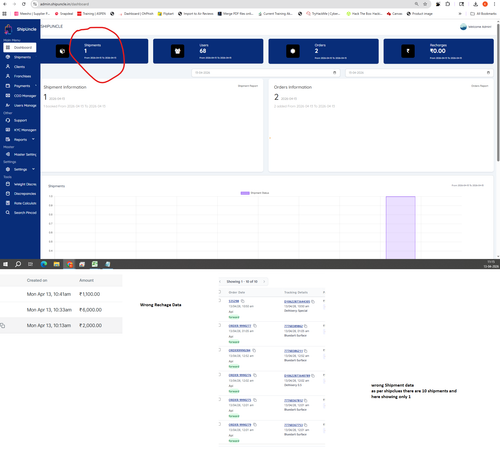
Task: Copy tracking number in Delhivery Special row
Action: pyautogui.click(x=313, y=302)
